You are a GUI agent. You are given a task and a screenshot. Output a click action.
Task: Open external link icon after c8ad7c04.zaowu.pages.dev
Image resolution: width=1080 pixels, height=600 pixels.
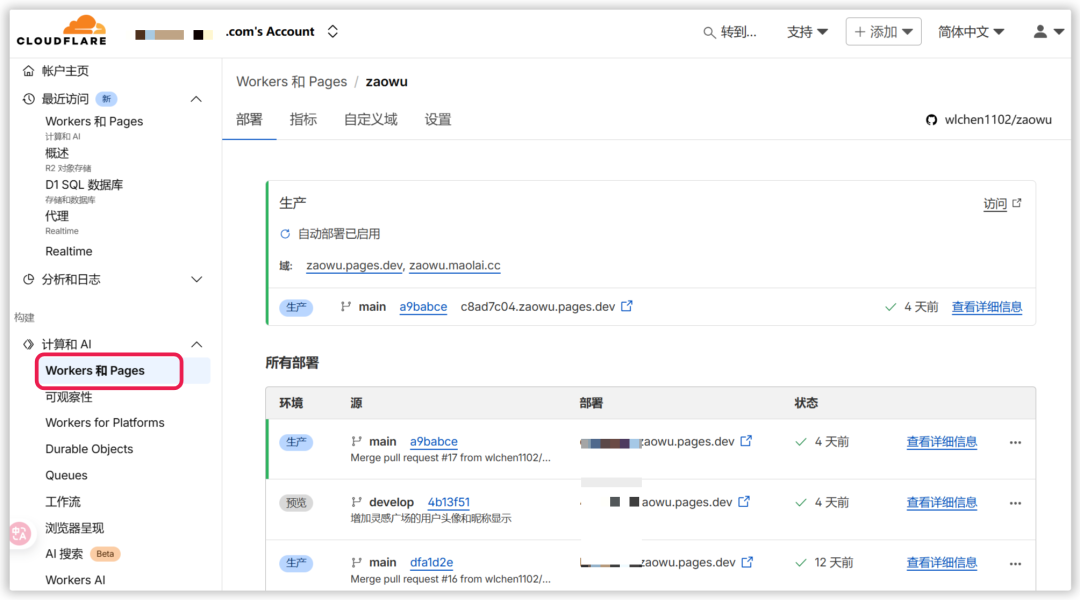point(627,306)
